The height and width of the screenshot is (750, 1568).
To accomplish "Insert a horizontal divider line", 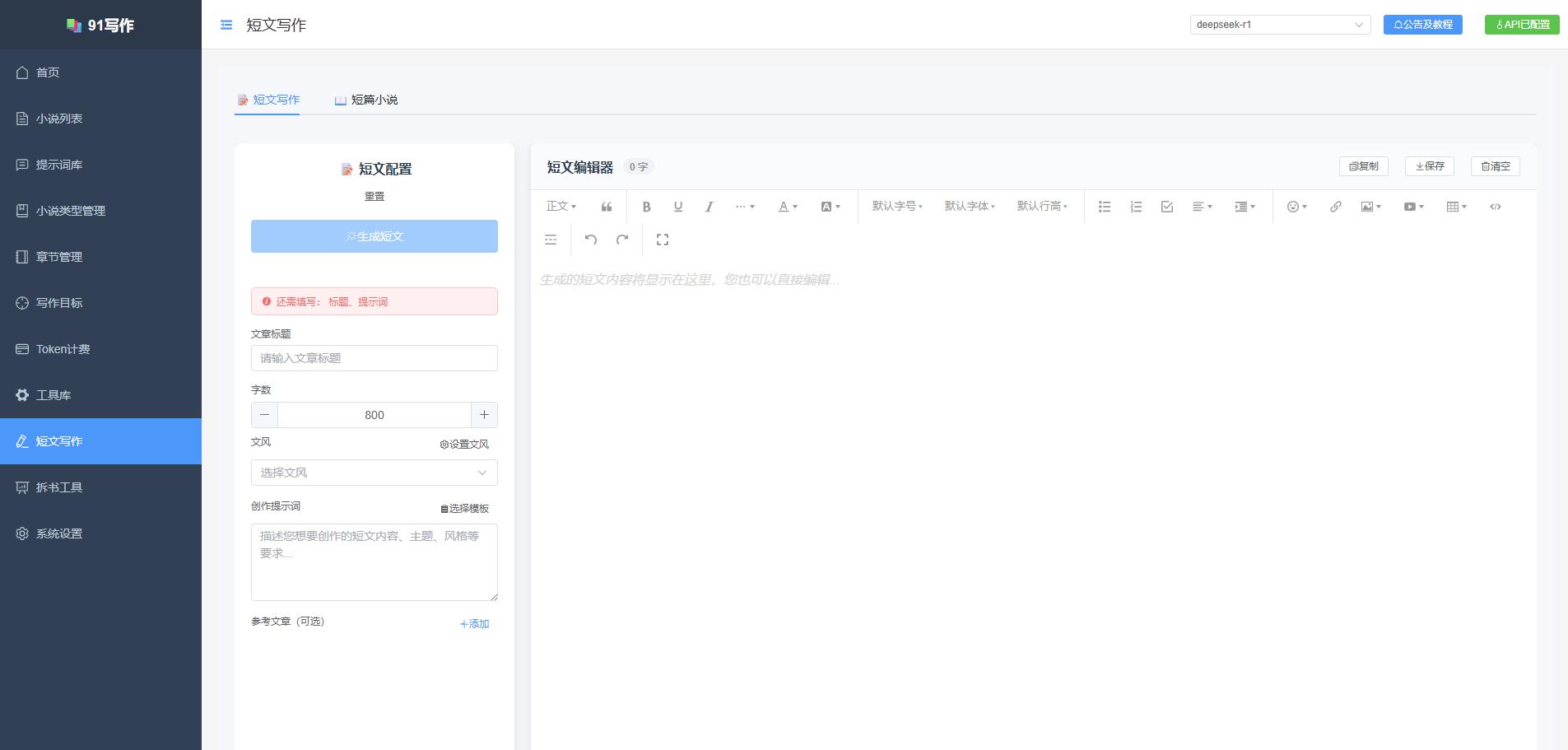I will coord(551,240).
